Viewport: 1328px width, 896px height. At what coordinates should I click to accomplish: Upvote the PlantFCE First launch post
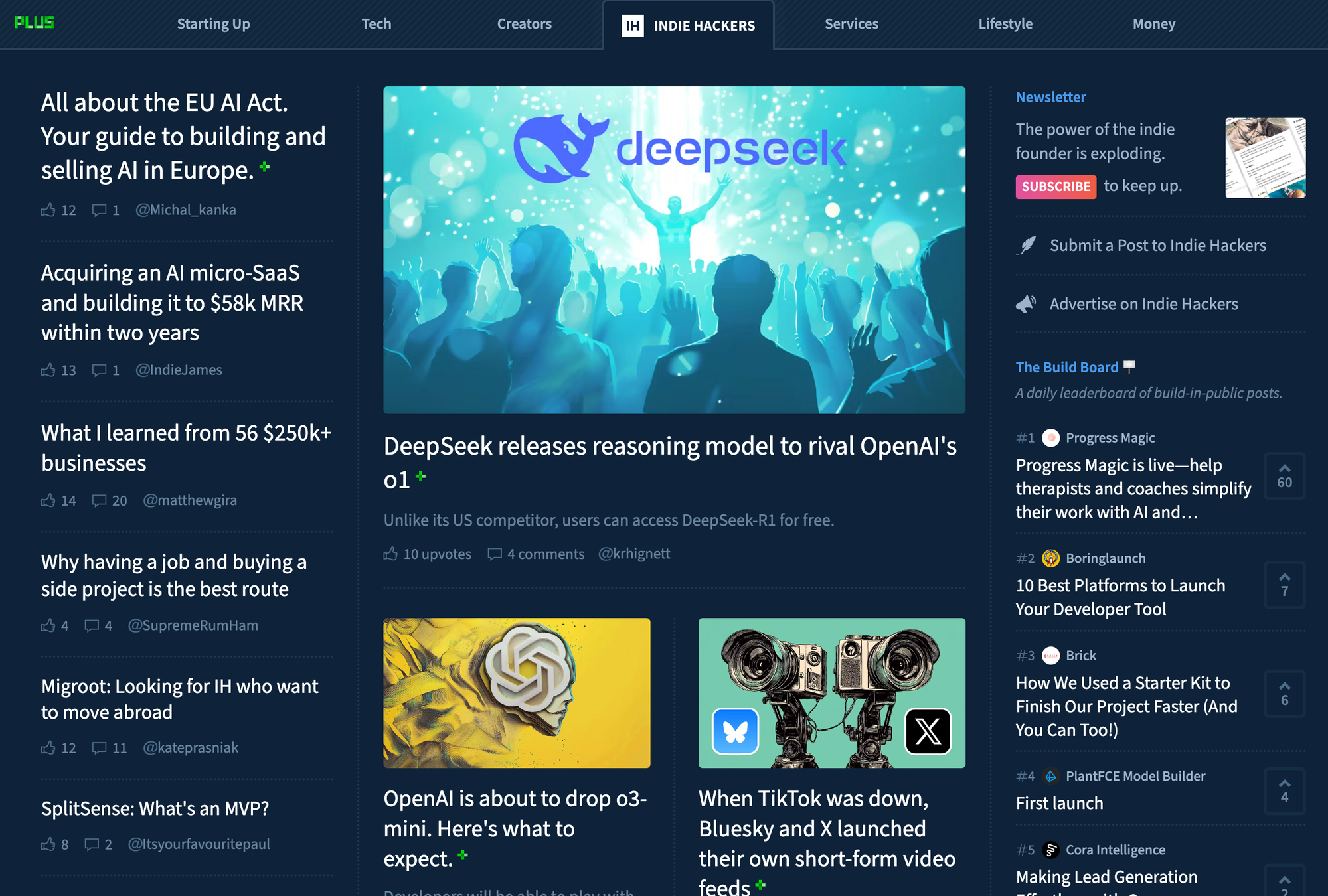pyautogui.click(x=1284, y=790)
